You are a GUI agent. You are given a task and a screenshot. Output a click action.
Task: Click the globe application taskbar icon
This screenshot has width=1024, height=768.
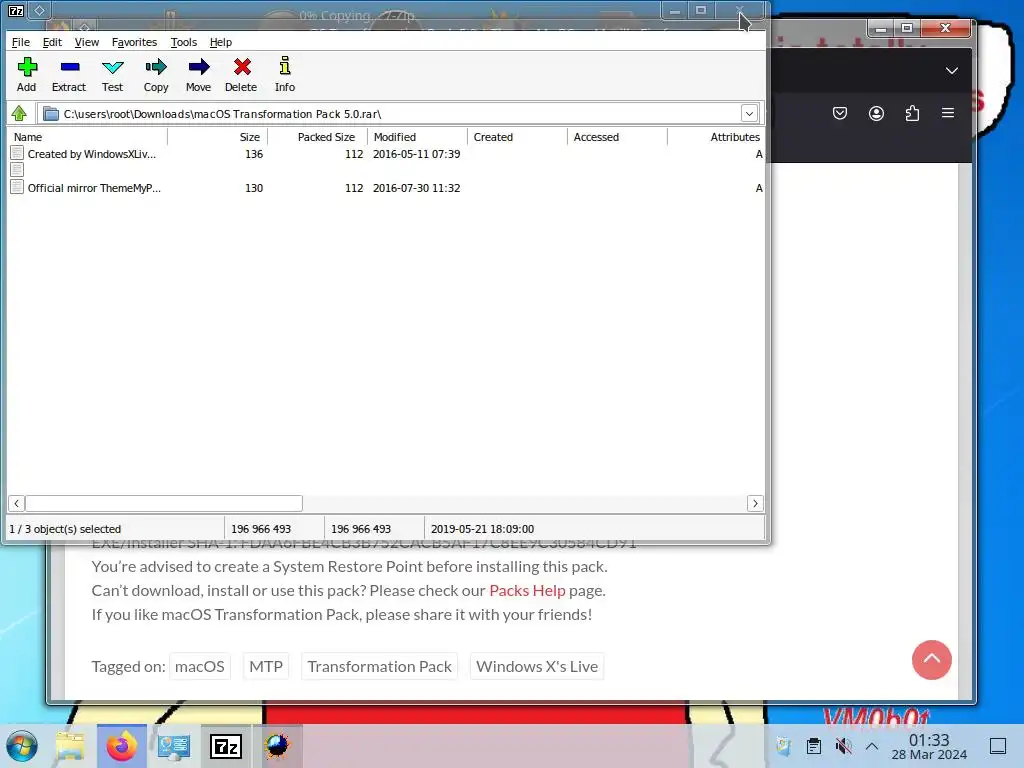click(x=278, y=746)
